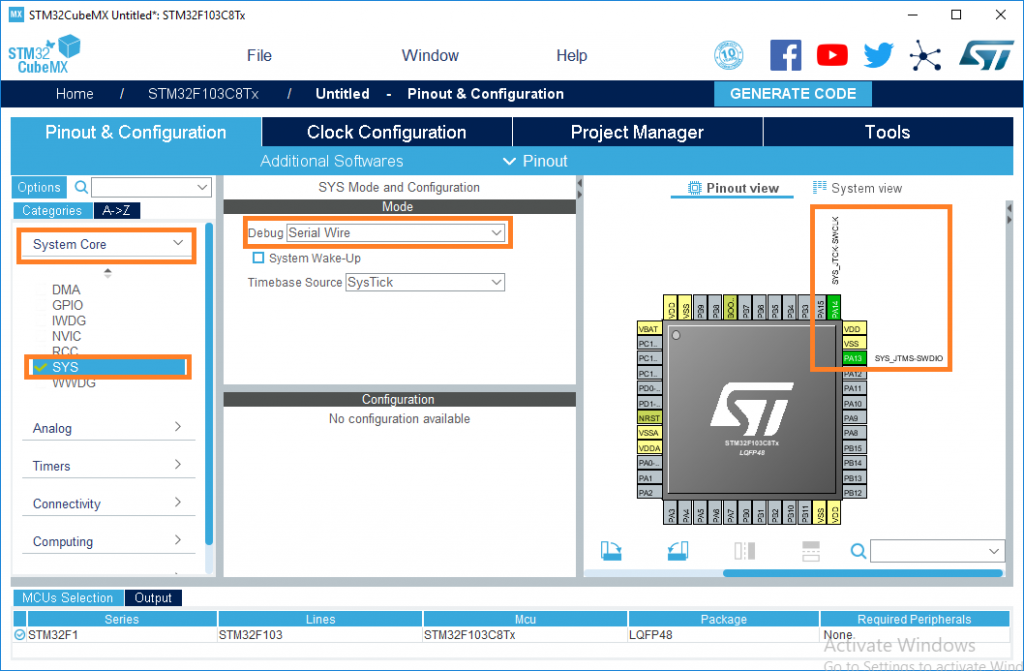Click the categories panel vertical scrollbar
Viewport: 1024px width, 671px height.
tap(209, 384)
